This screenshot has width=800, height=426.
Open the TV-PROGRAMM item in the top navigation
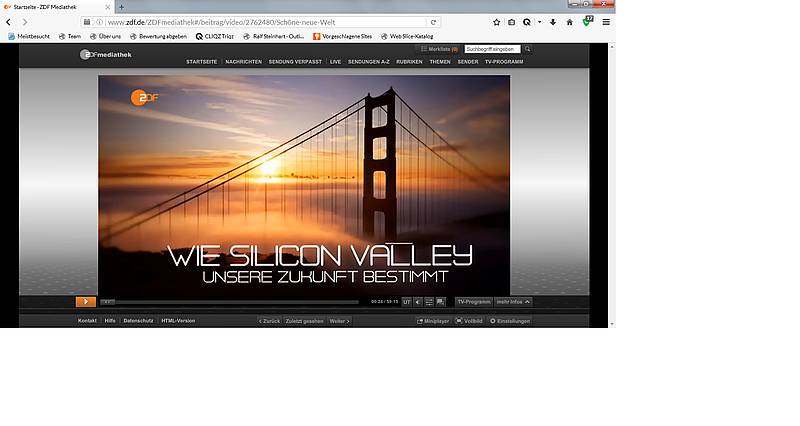tap(504, 62)
